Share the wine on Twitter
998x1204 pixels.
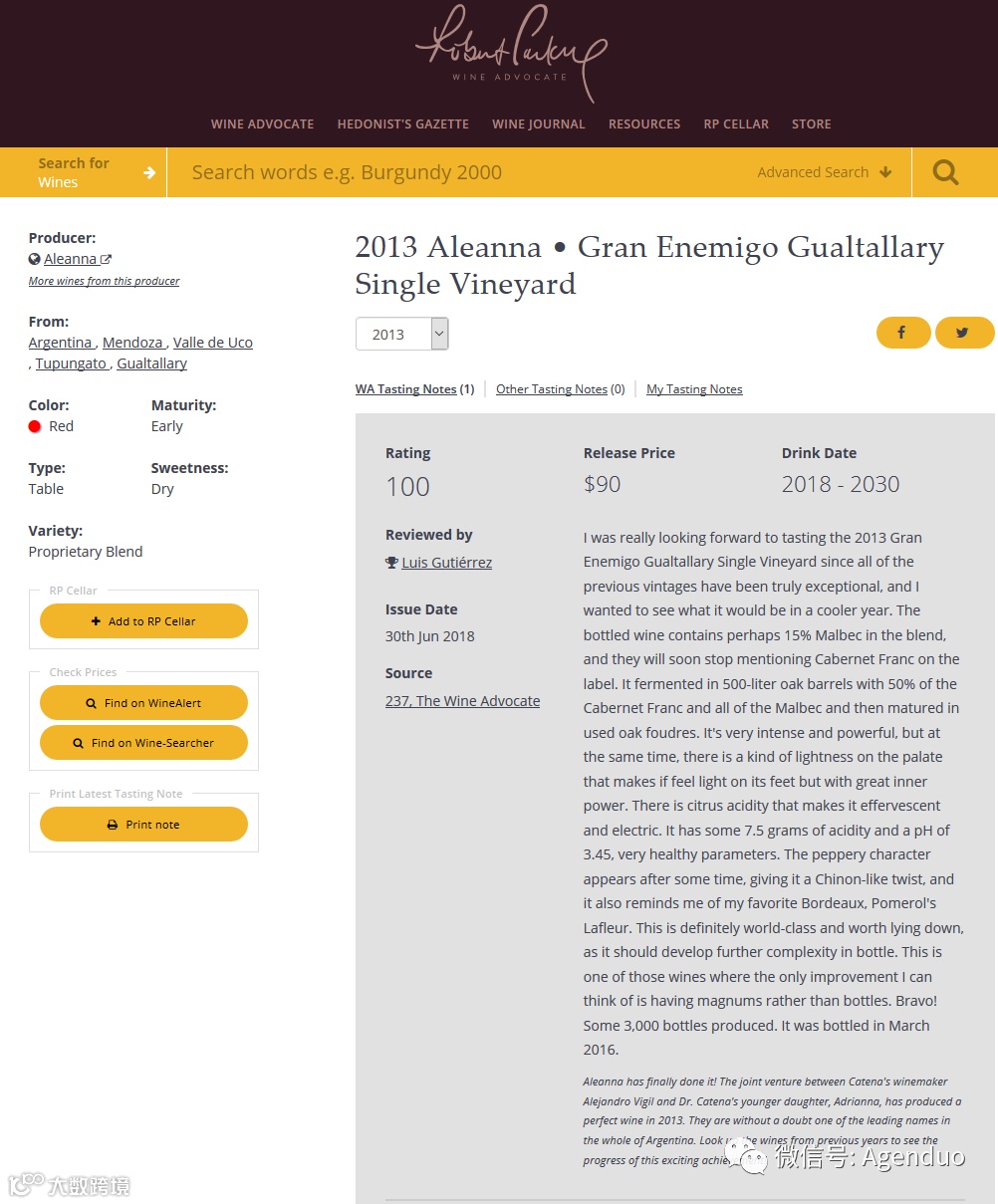[x=963, y=333]
